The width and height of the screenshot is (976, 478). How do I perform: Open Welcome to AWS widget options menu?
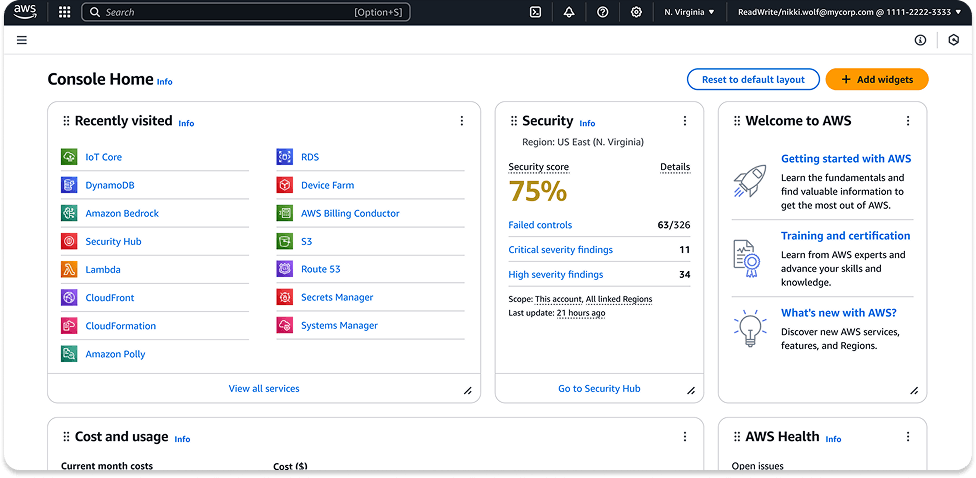[x=908, y=121]
